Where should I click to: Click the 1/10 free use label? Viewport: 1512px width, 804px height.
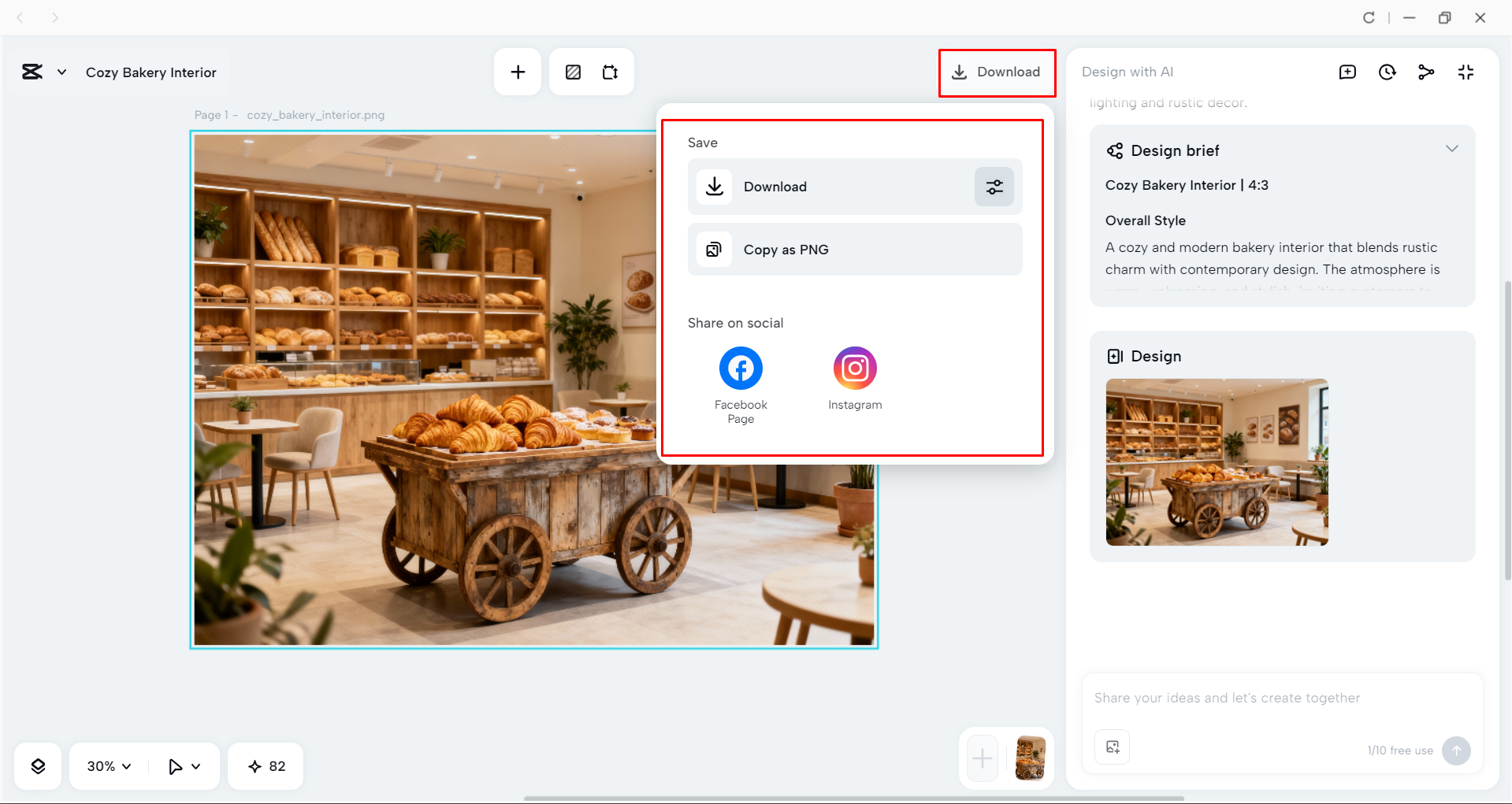(x=1400, y=750)
